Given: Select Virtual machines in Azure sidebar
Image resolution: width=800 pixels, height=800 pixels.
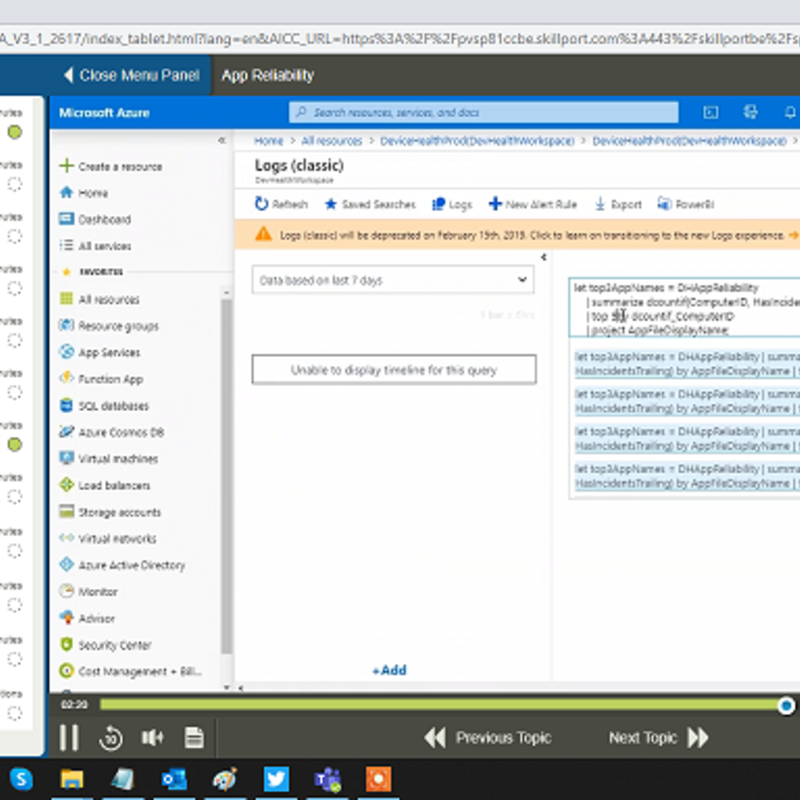Looking at the screenshot, I should click(x=118, y=459).
